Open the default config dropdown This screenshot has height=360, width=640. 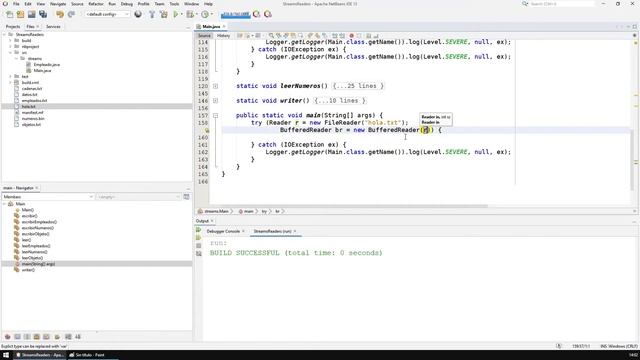(x=107, y=14)
